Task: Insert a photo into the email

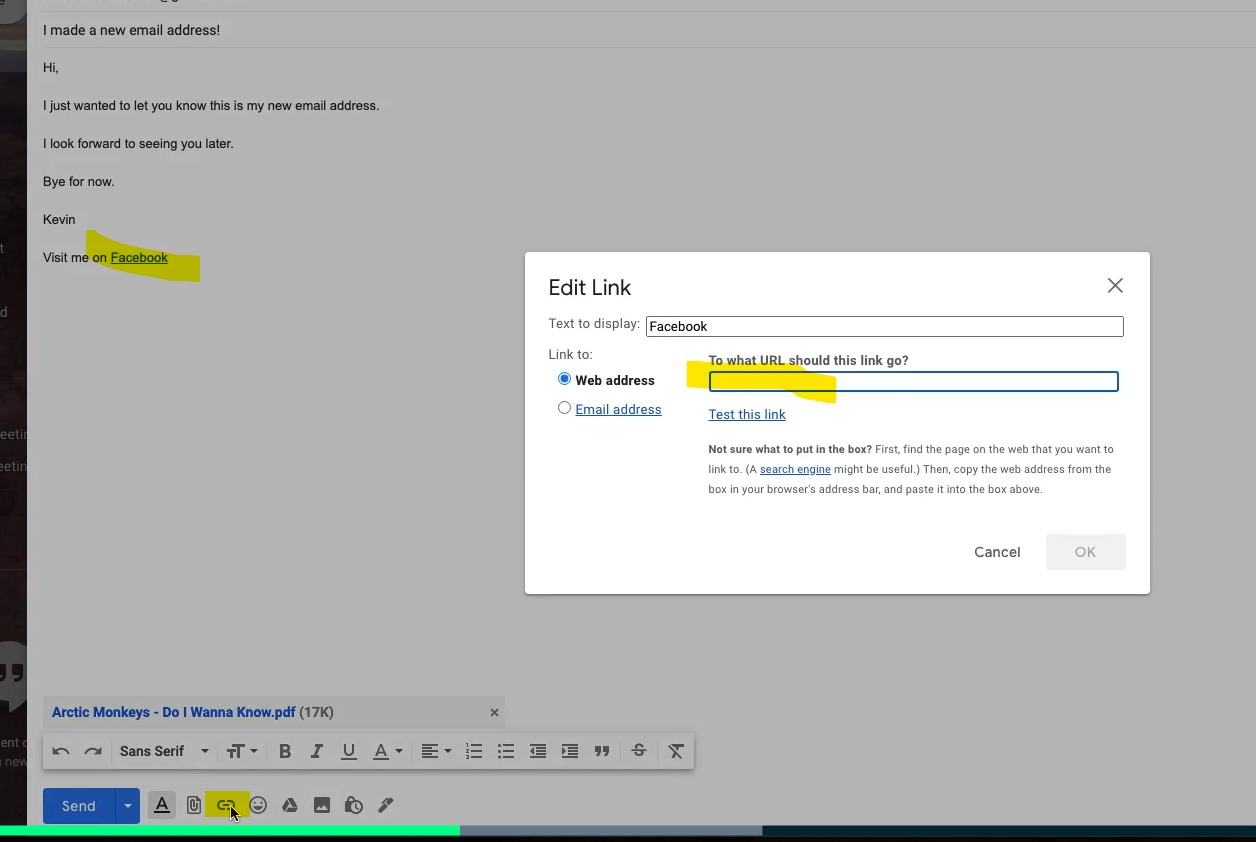Action: [322, 805]
